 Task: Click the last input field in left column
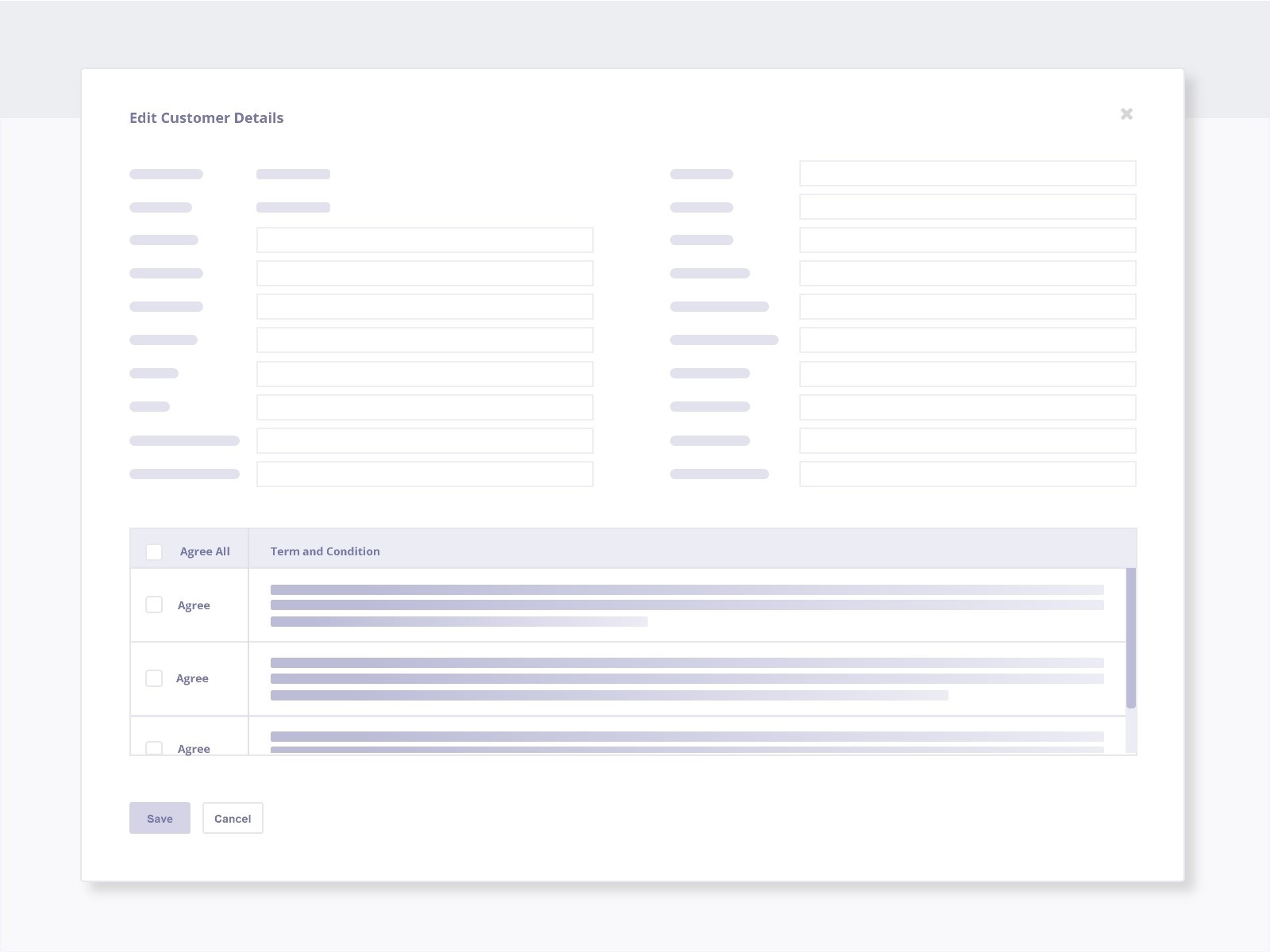(x=424, y=474)
